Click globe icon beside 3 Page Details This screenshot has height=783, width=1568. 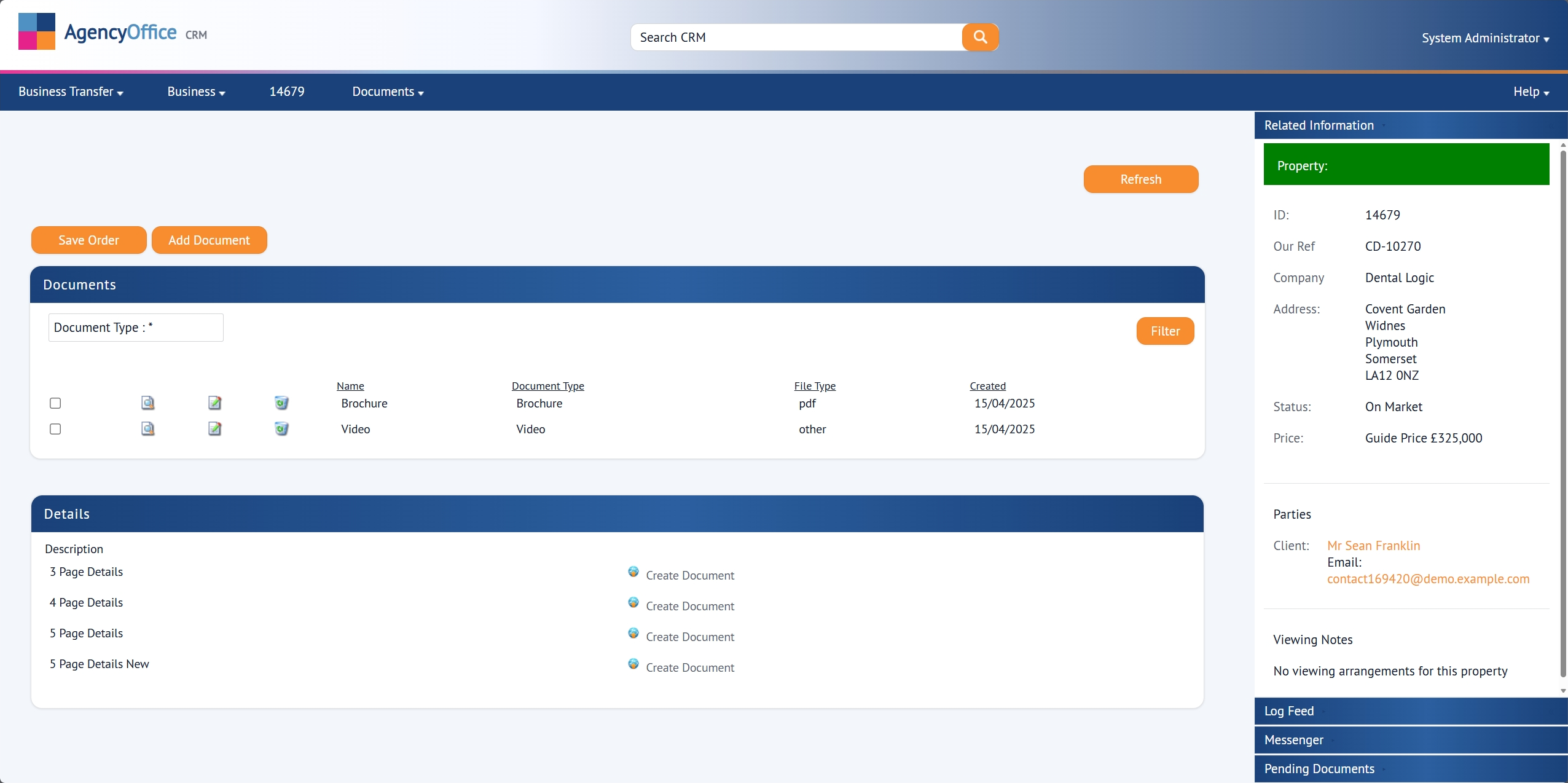click(x=633, y=572)
